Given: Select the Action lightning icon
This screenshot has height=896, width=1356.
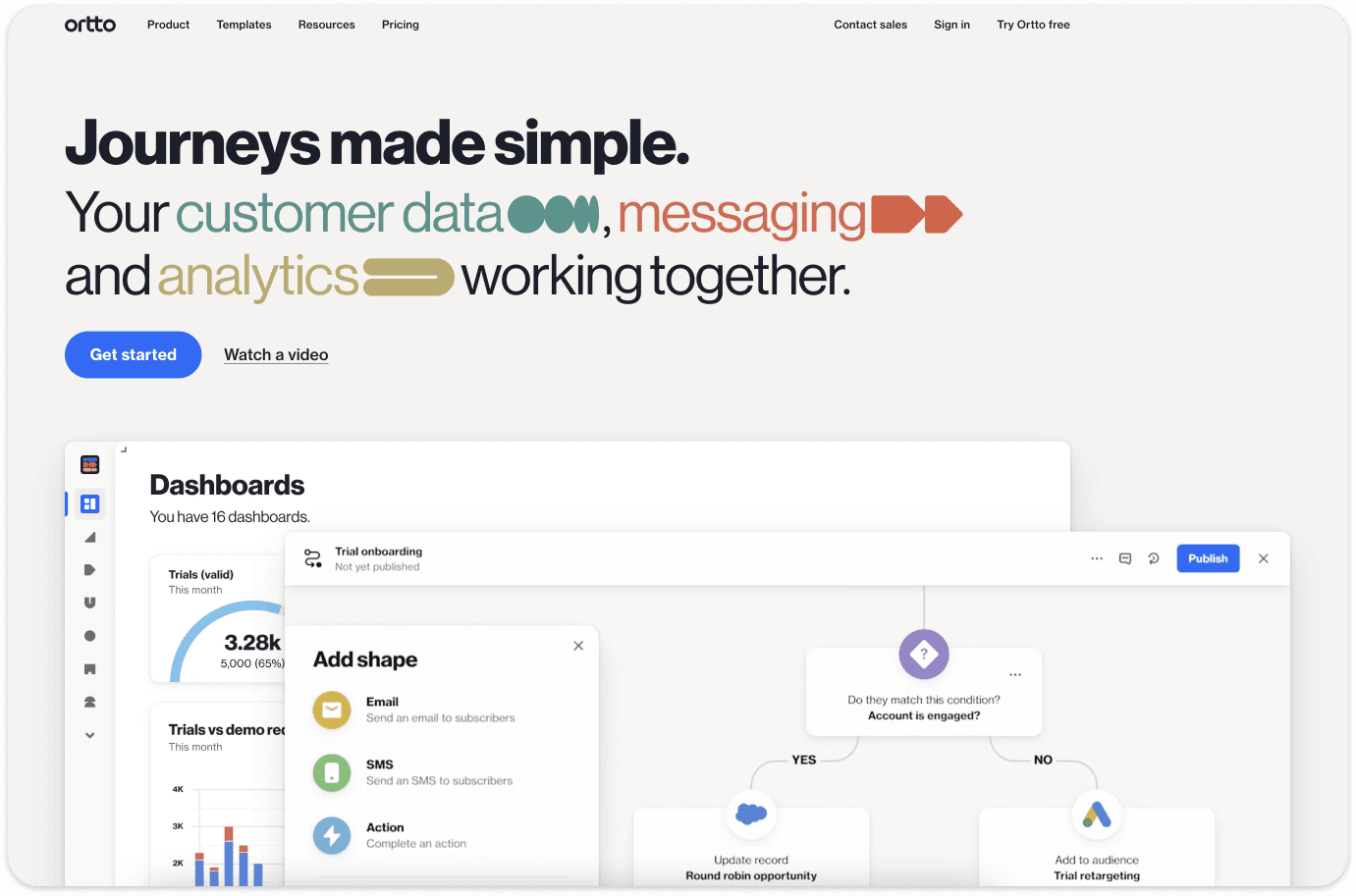Looking at the screenshot, I should [332, 835].
